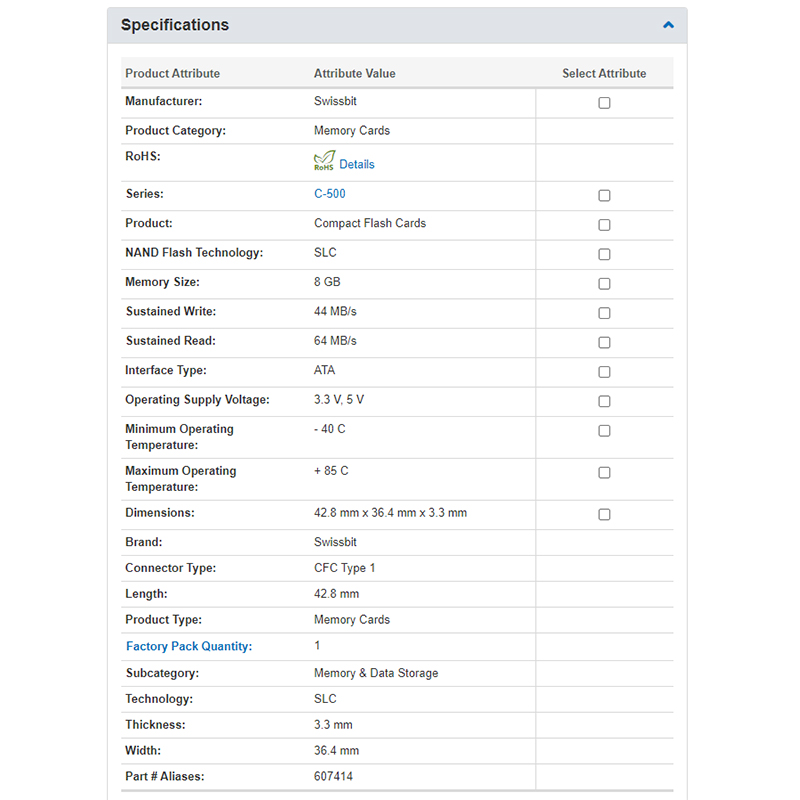Check the Interface Type ATA checkbox
800x800 pixels.
(604, 372)
